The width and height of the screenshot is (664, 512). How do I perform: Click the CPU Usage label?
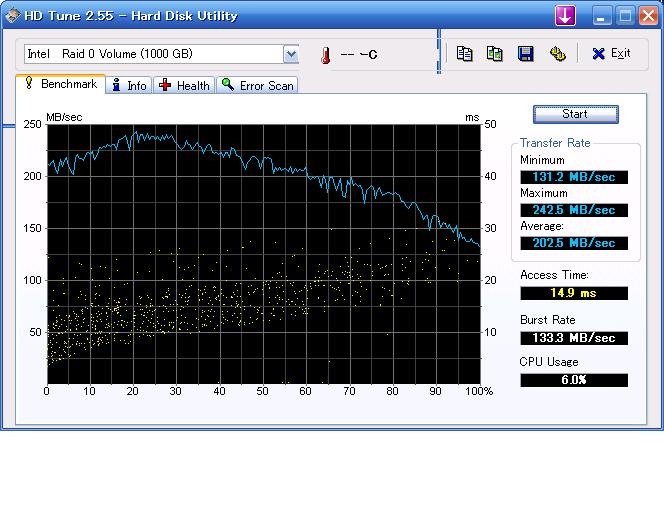[549, 362]
